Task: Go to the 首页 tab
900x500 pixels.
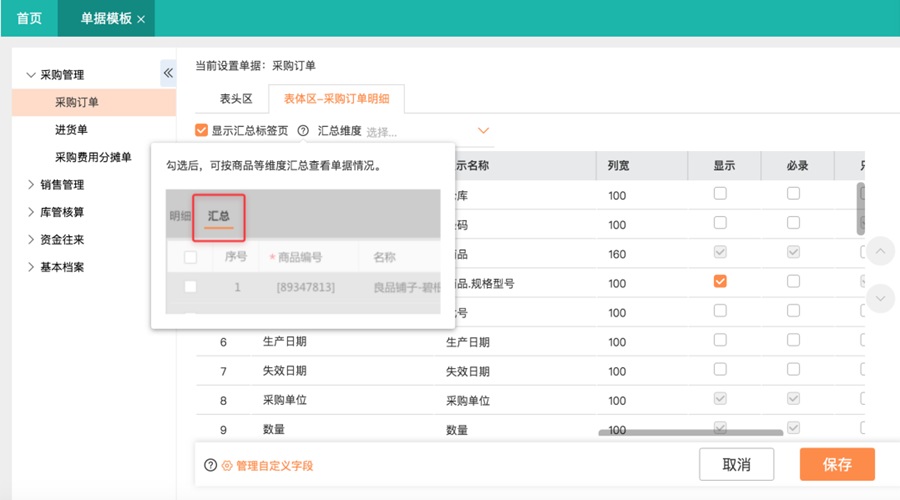Action: coord(29,19)
